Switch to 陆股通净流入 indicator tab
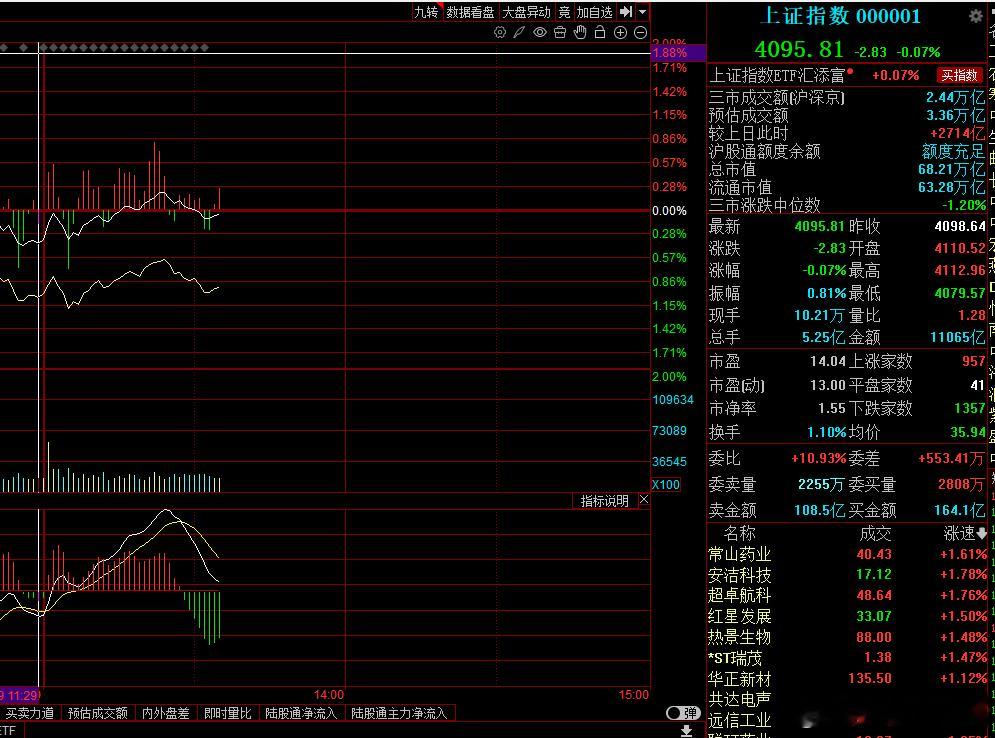This screenshot has width=995, height=738. [301, 713]
